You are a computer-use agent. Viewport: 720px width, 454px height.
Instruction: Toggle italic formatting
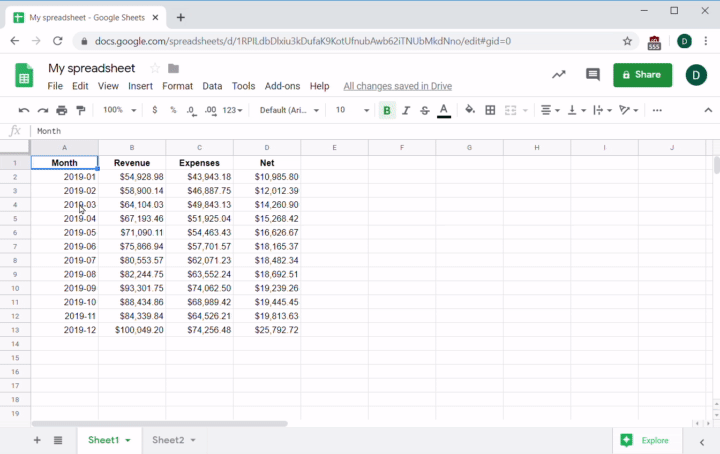pyautogui.click(x=406, y=110)
